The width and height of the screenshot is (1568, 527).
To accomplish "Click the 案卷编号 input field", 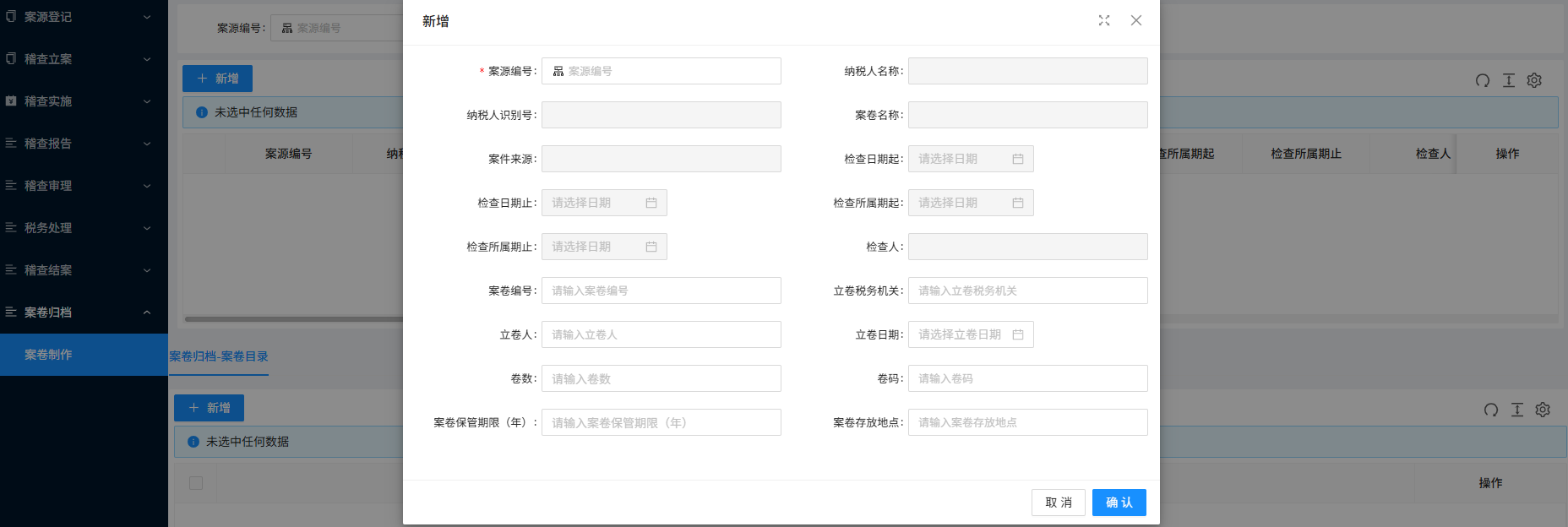I will (661, 291).
